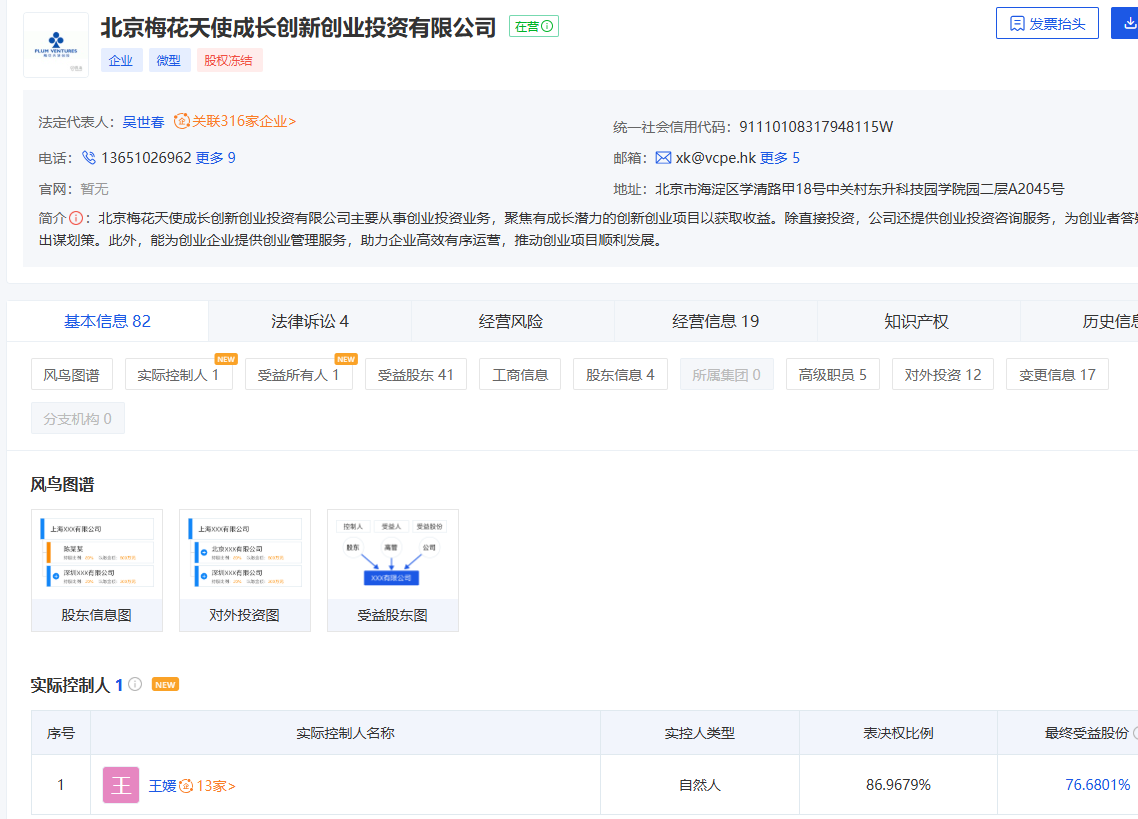
Task: Open 关联316家企业 link
Action: [244, 121]
